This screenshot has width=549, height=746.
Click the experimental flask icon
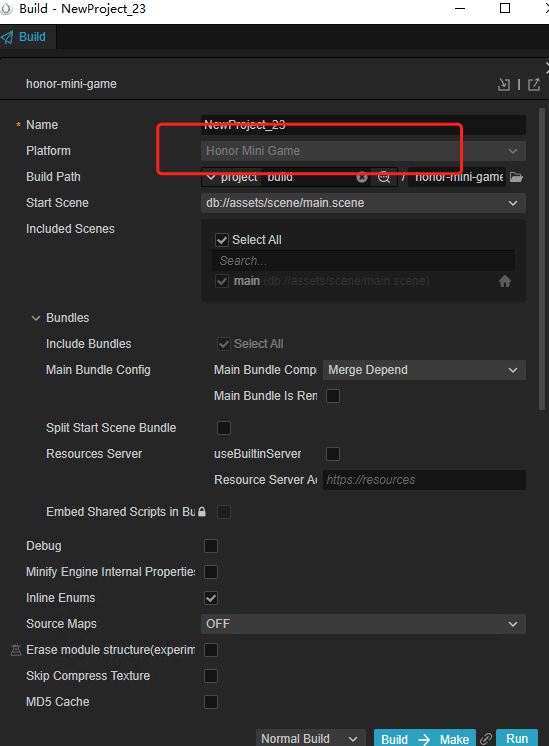[16, 650]
